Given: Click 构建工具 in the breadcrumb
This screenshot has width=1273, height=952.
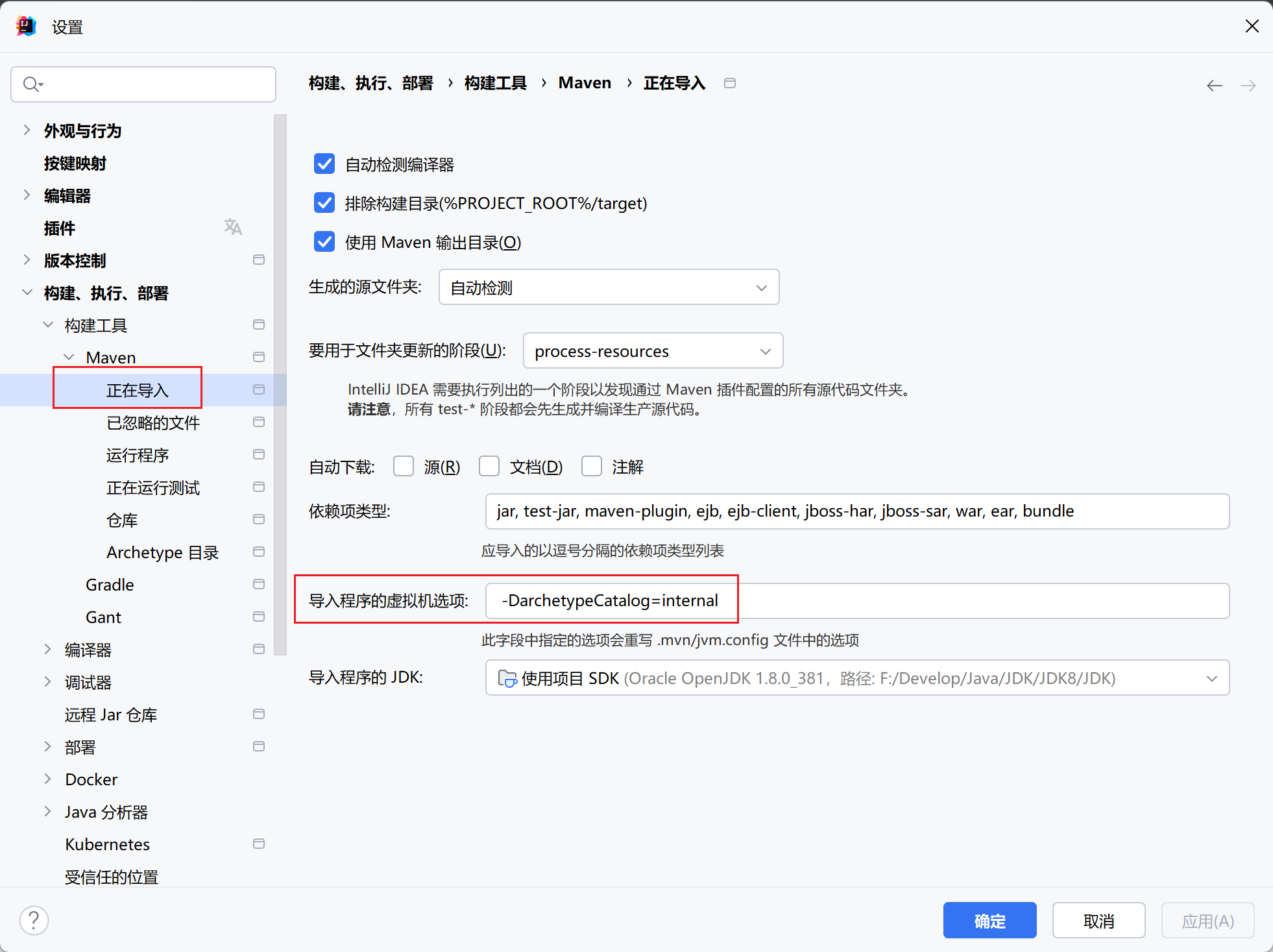Looking at the screenshot, I should (496, 83).
